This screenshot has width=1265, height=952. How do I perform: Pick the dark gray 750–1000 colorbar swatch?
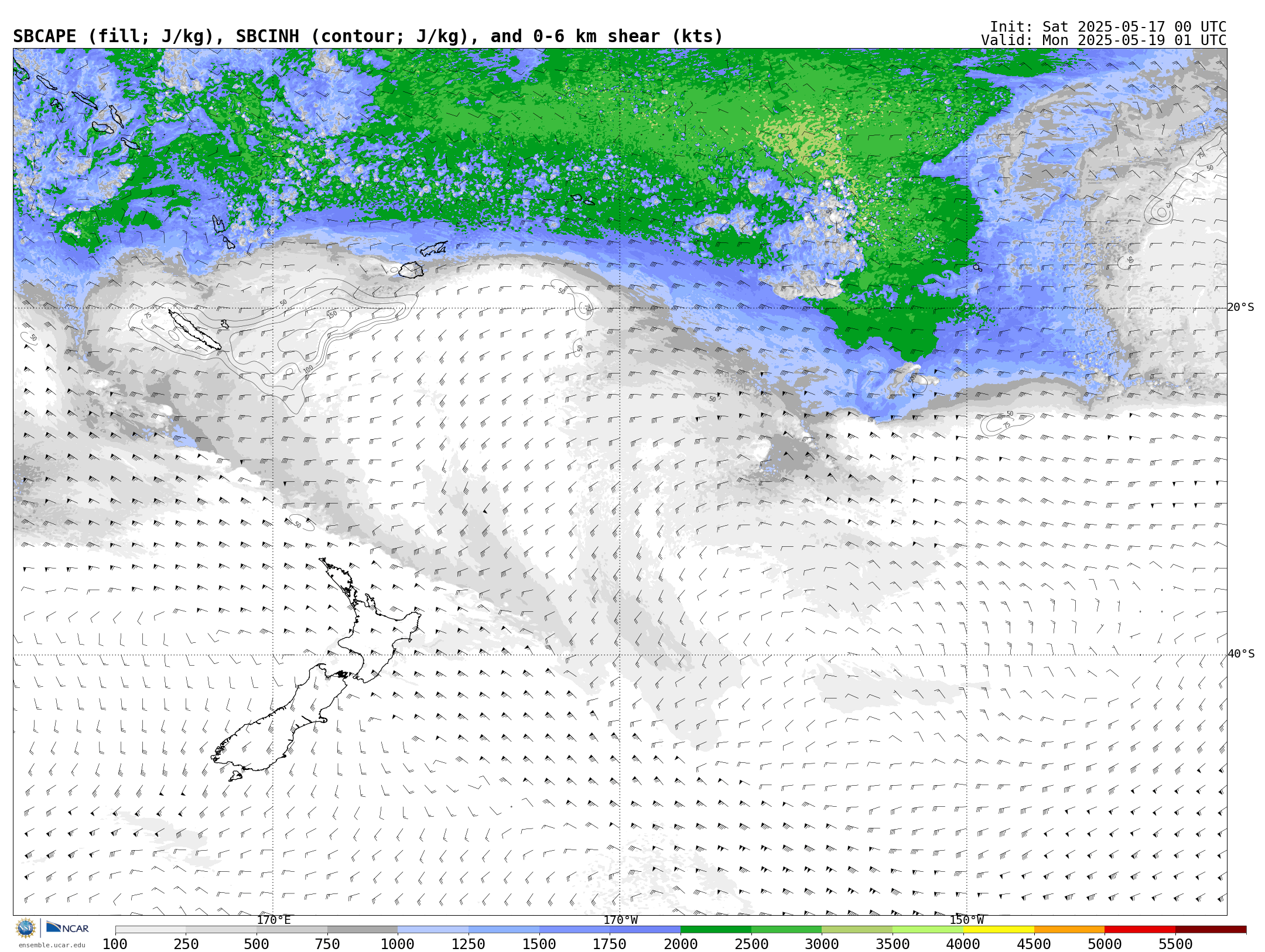[x=363, y=930]
